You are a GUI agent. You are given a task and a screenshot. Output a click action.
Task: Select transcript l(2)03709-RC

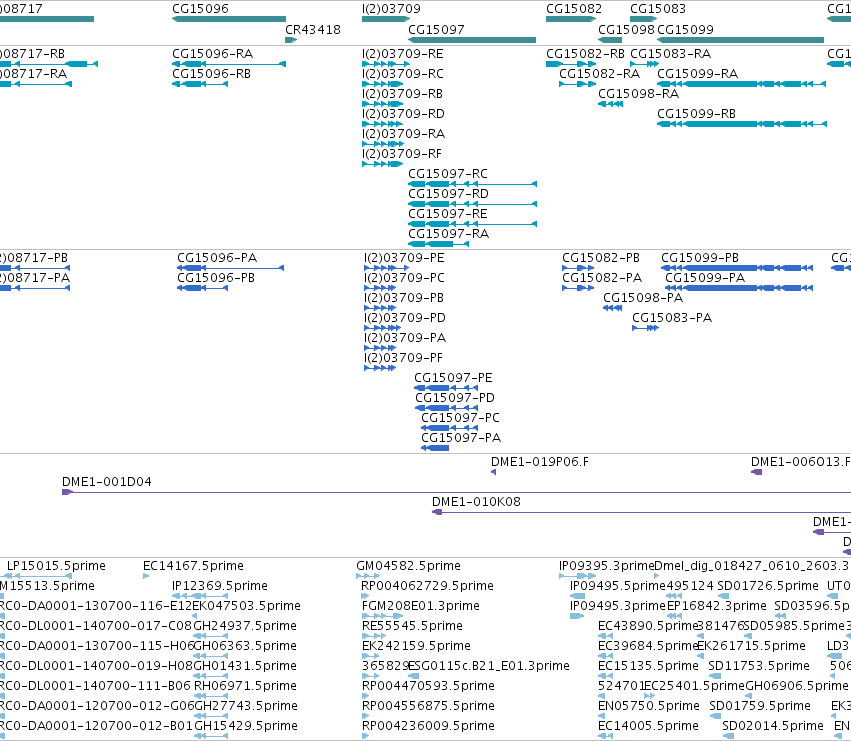(403, 74)
